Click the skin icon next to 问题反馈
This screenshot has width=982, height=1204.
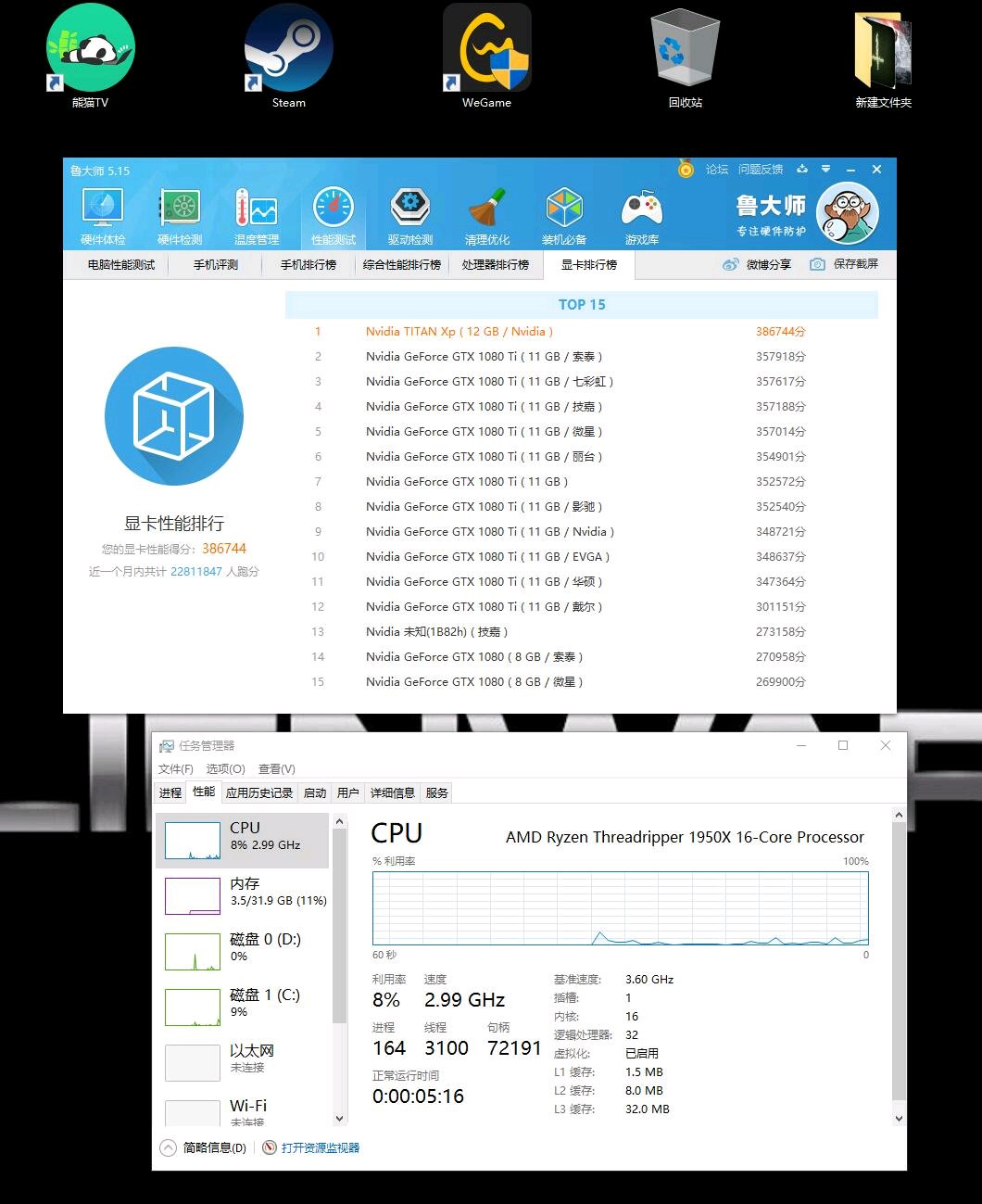tap(802, 169)
